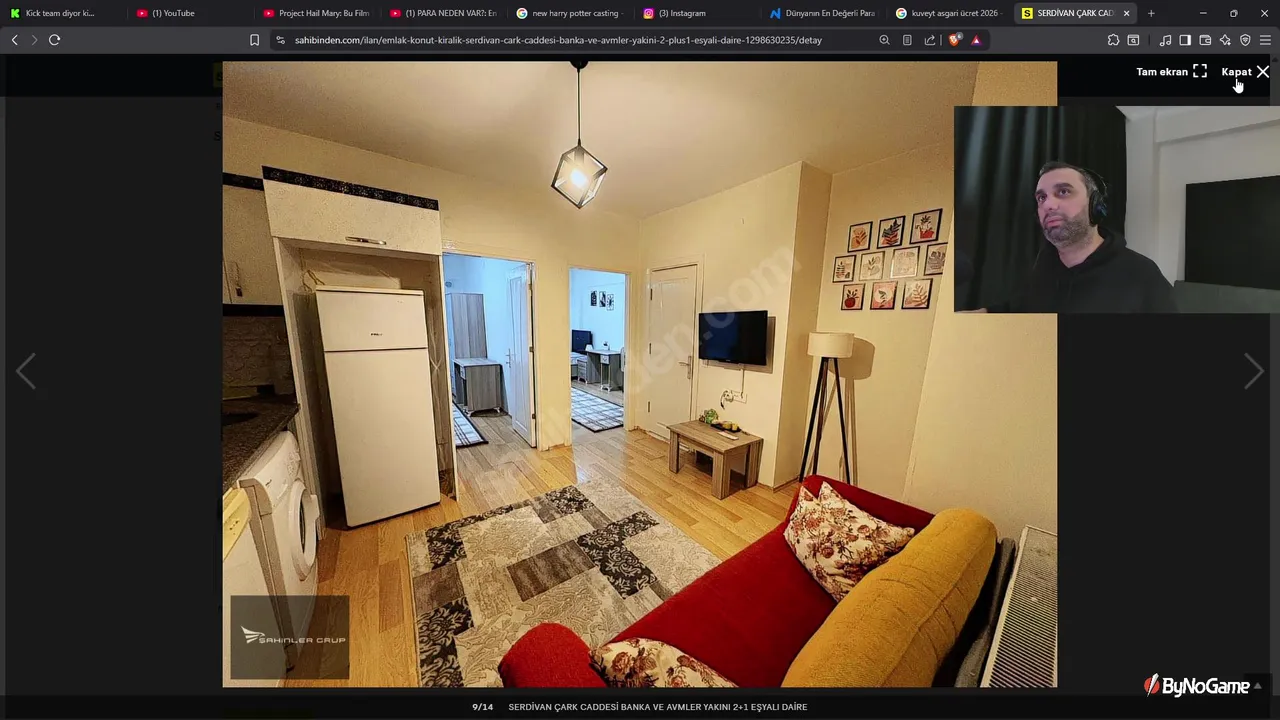Click the 9/14 photo counter
This screenshot has height=720, width=1280.
[x=483, y=707]
